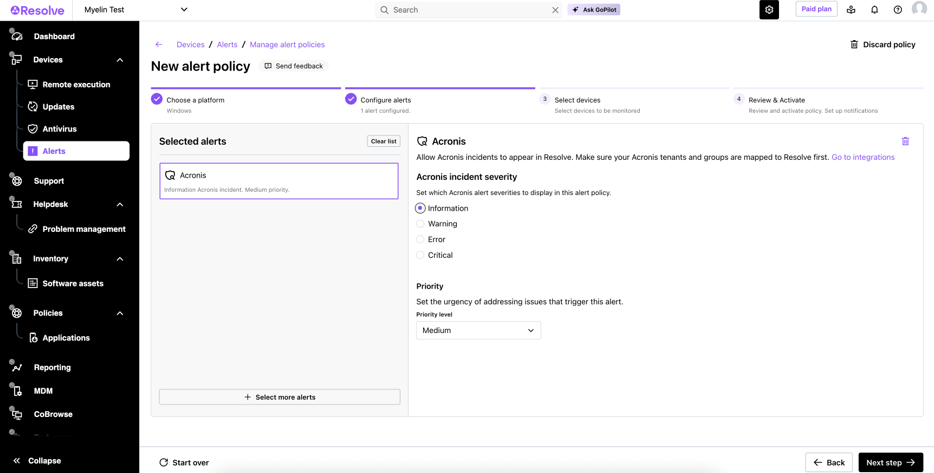This screenshot has width=934, height=473.
Task: Clear the search field X icon
Action: [x=555, y=10]
